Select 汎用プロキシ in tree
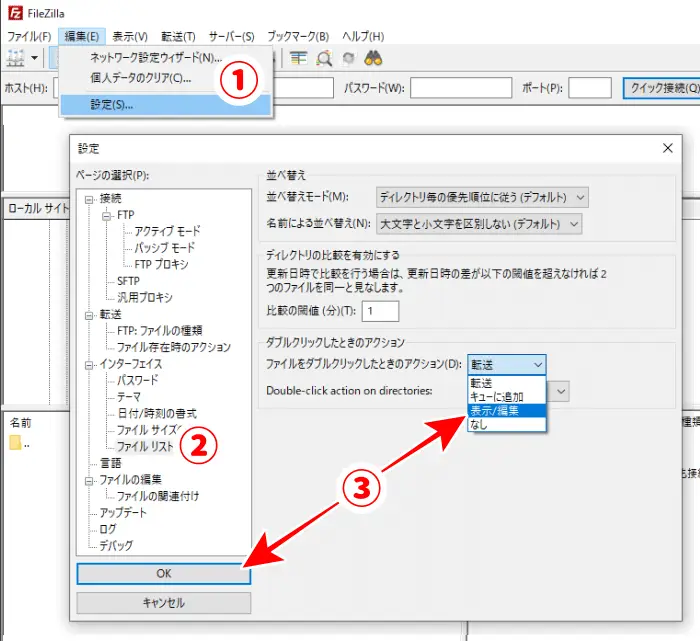 145,297
